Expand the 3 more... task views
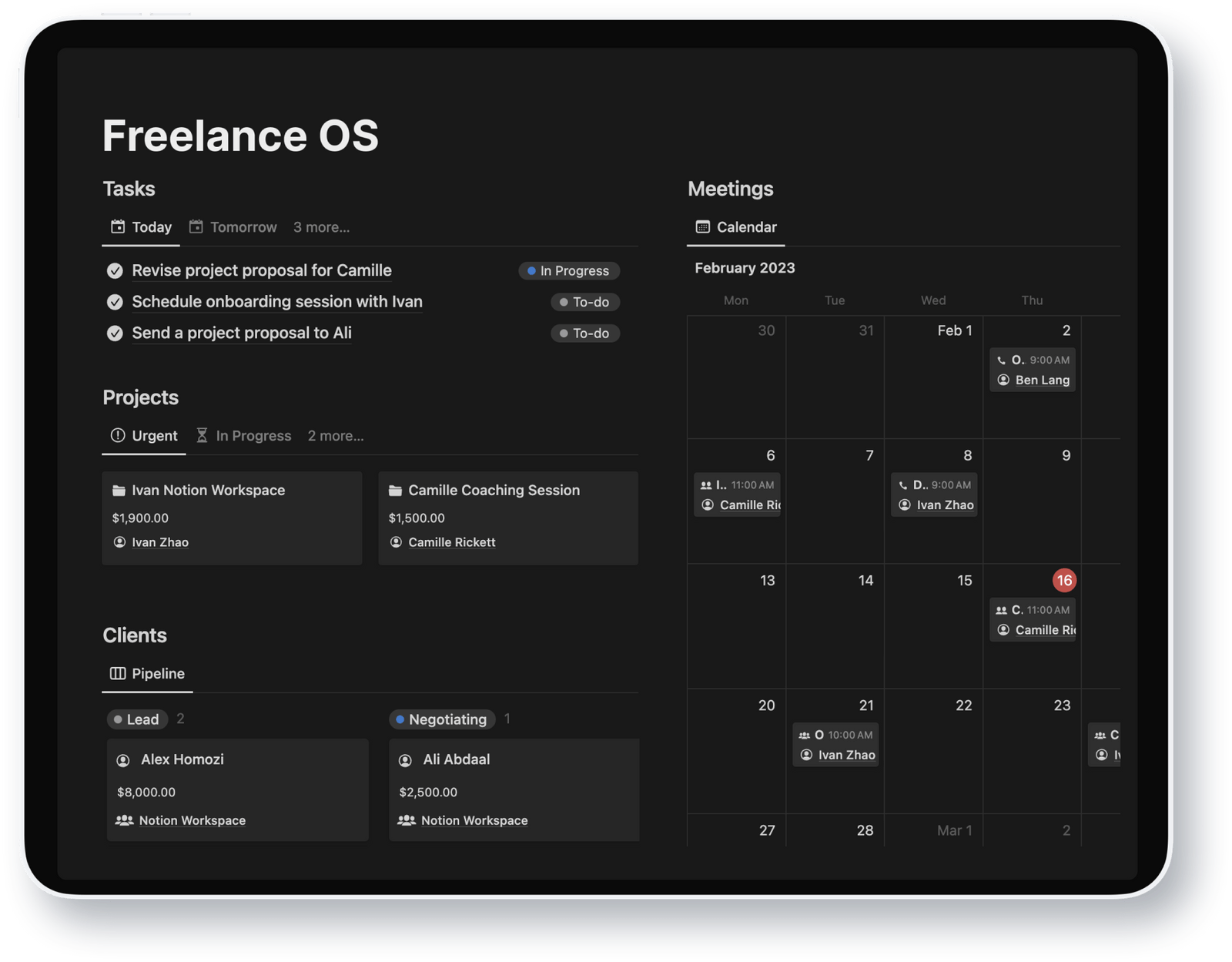 point(321,226)
